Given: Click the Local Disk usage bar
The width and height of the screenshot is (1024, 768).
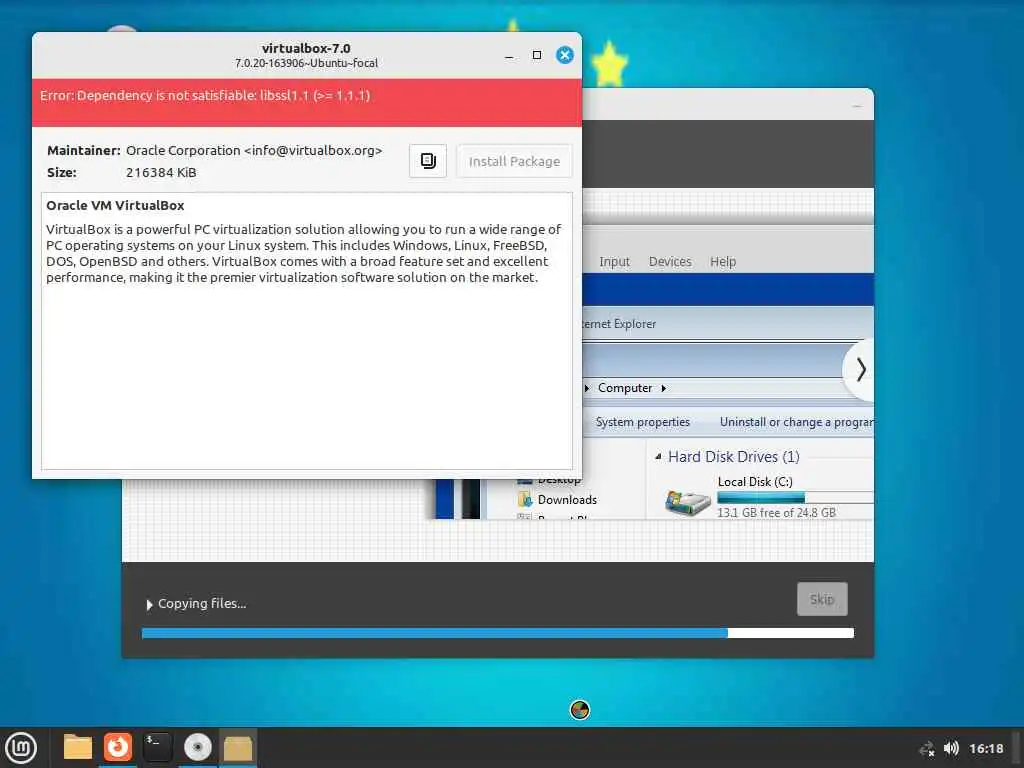Looking at the screenshot, I should tap(795, 498).
